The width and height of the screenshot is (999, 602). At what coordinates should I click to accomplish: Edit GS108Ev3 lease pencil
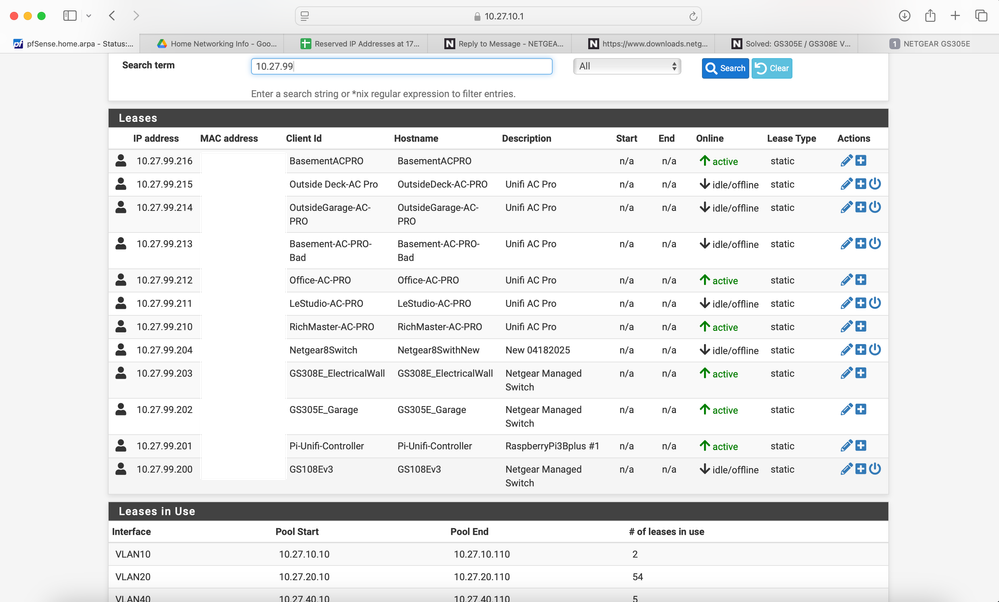click(846, 469)
